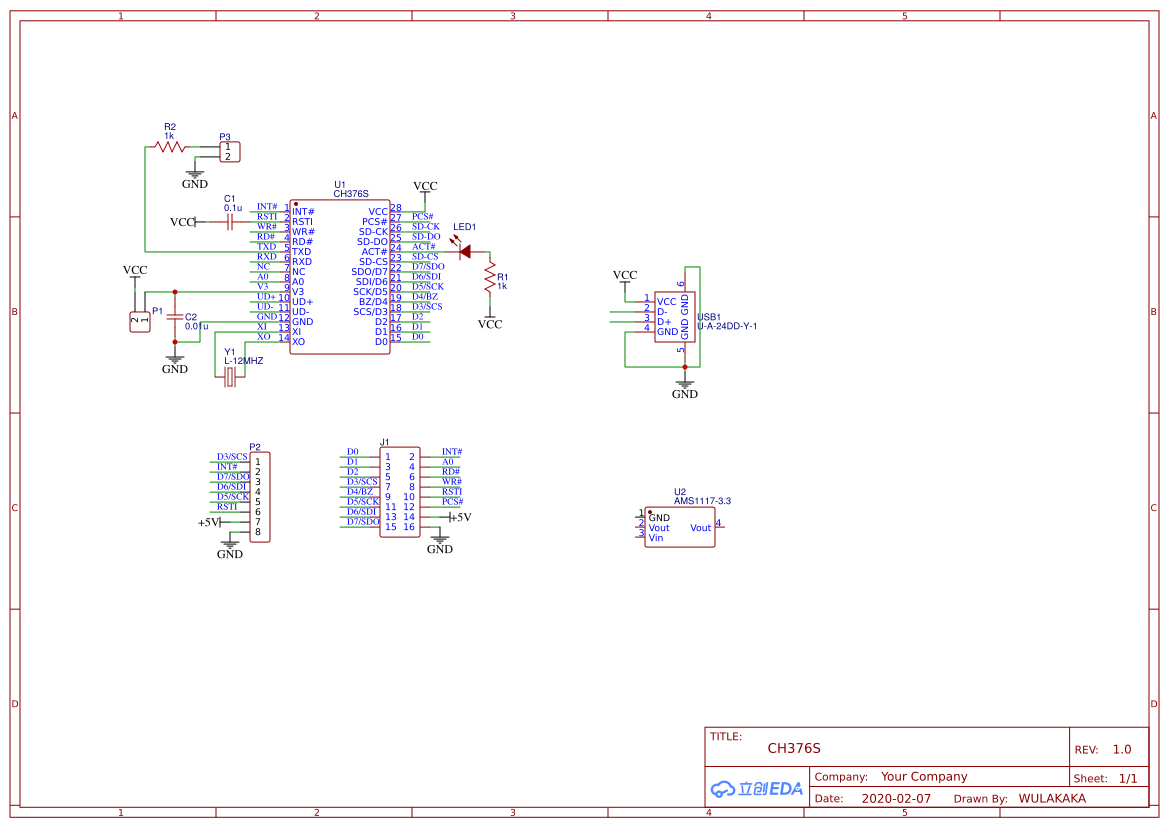This screenshot has height=828, width=1169.
Task: Click the D4/BZ net label on J1
Action: point(360,492)
